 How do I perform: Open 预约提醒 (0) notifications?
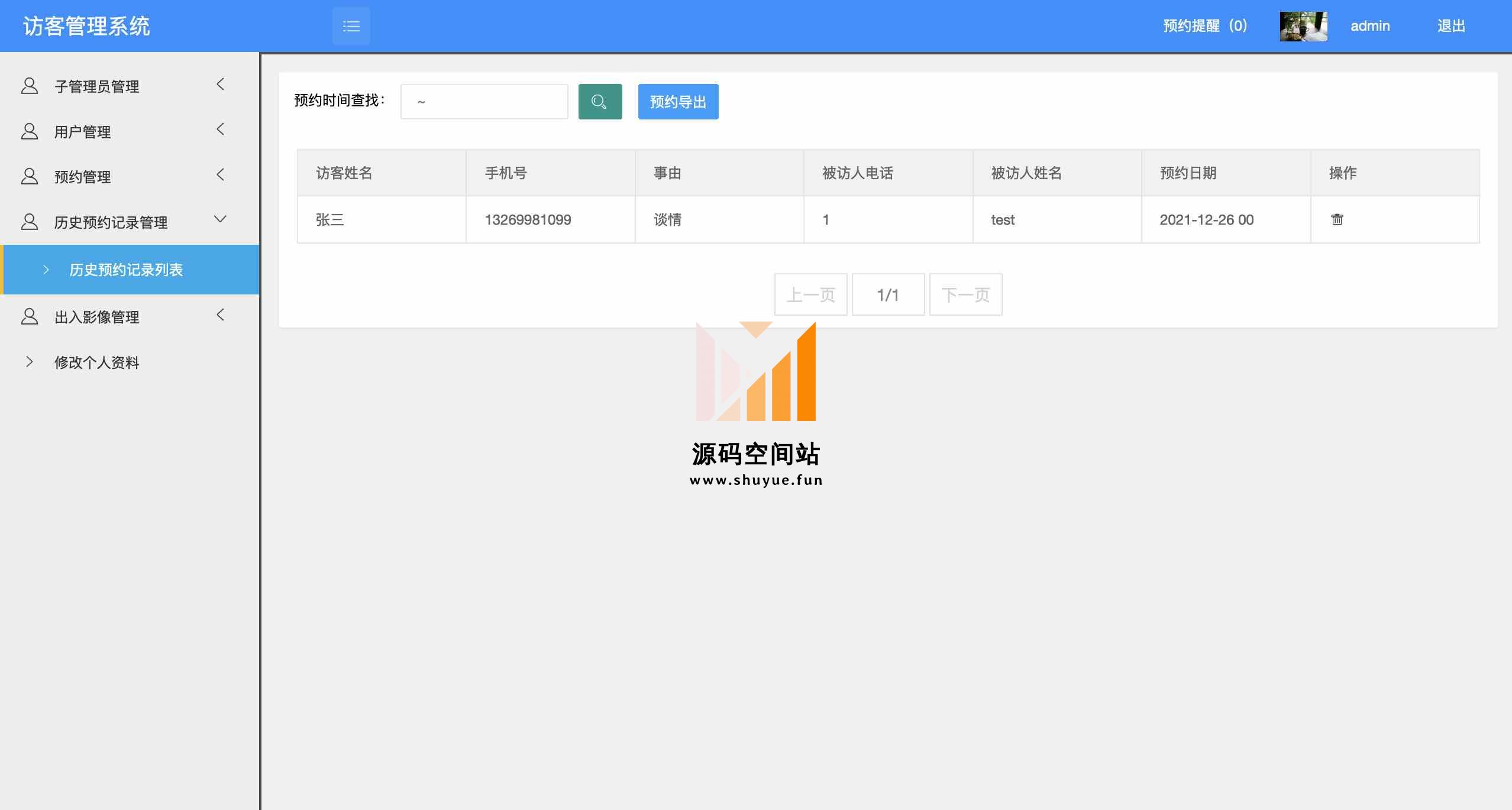pos(1205,26)
